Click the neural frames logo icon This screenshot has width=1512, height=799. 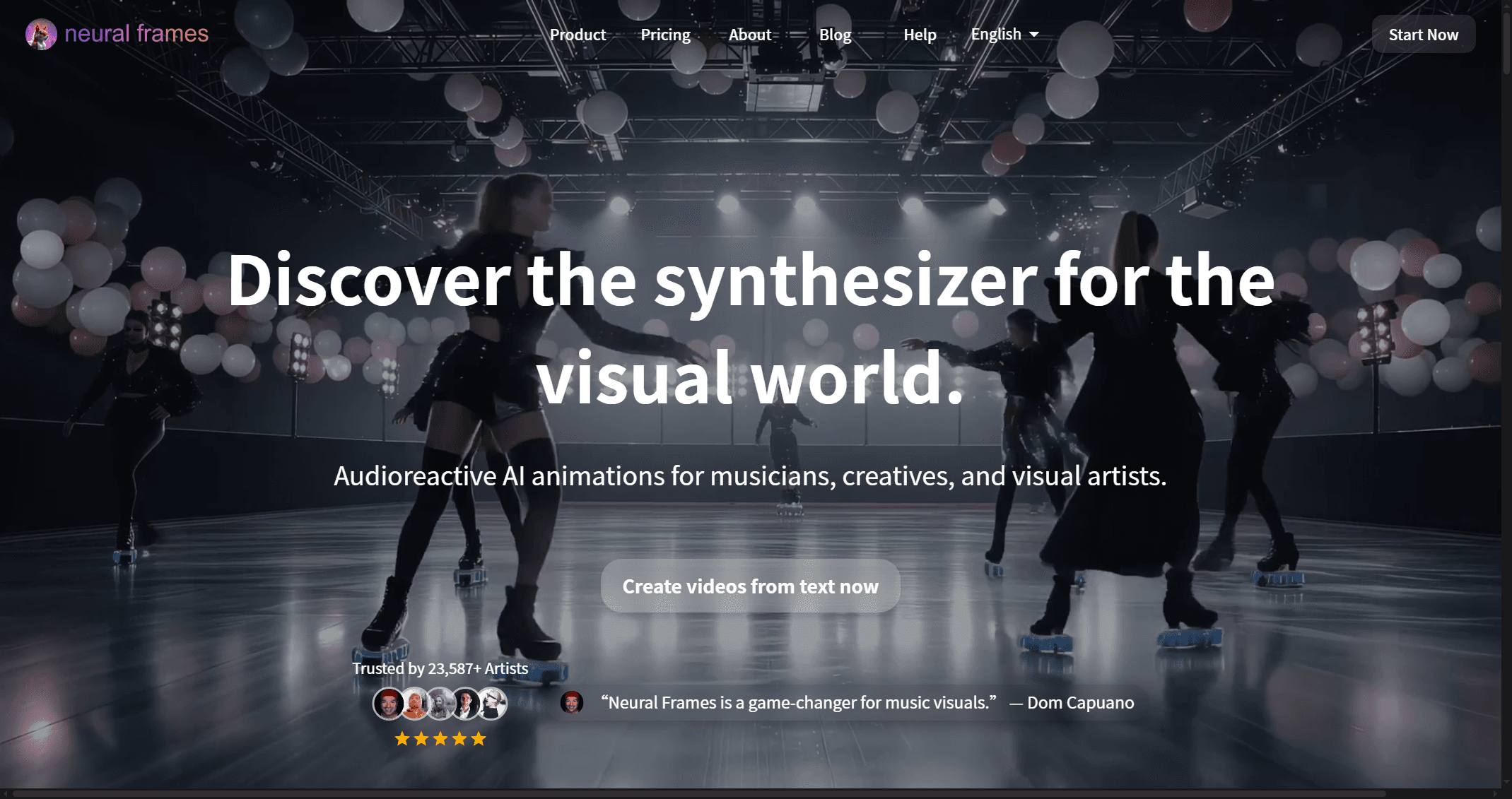click(x=41, y=34)
